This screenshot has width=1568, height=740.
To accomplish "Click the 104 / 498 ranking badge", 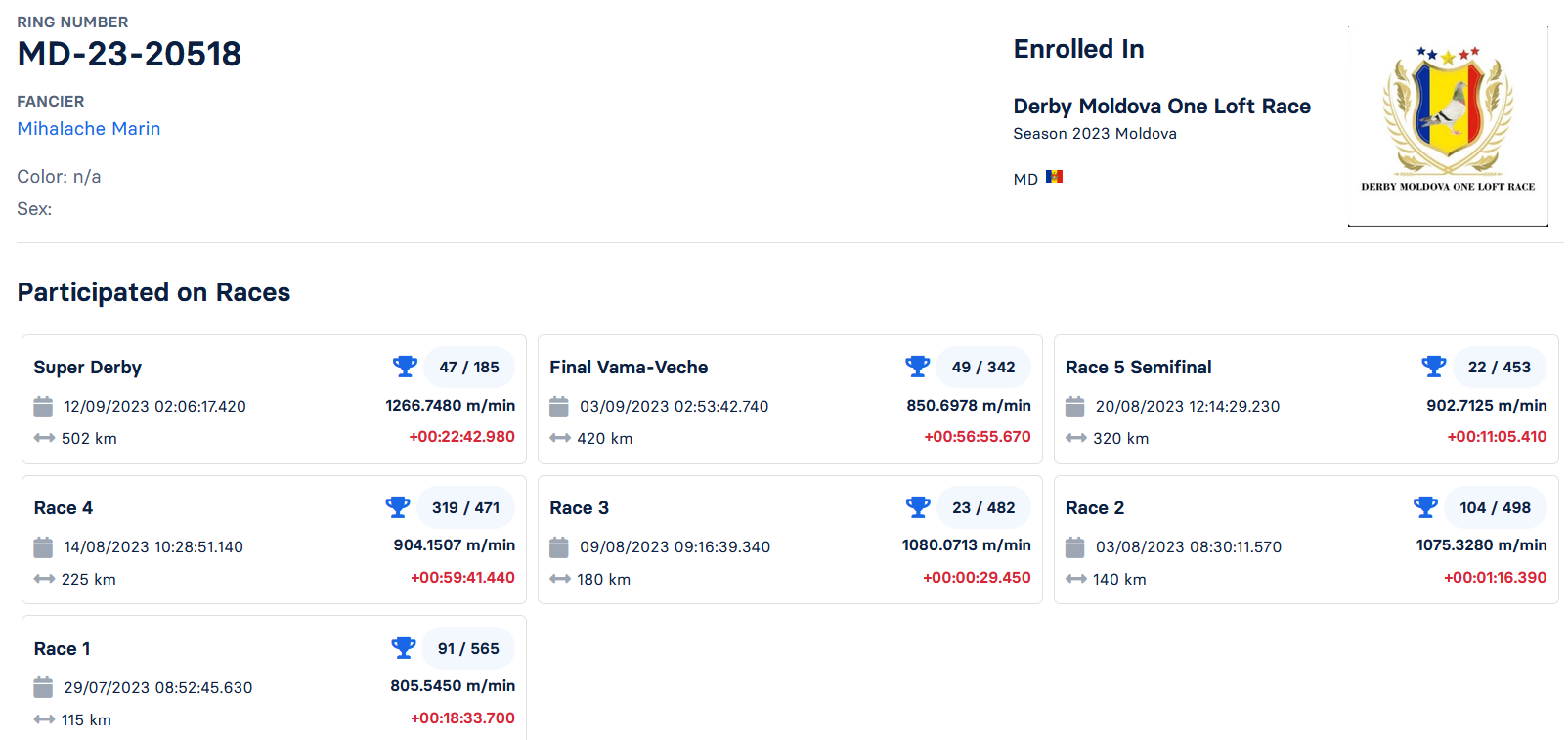I will click(x=1495, y=508).
